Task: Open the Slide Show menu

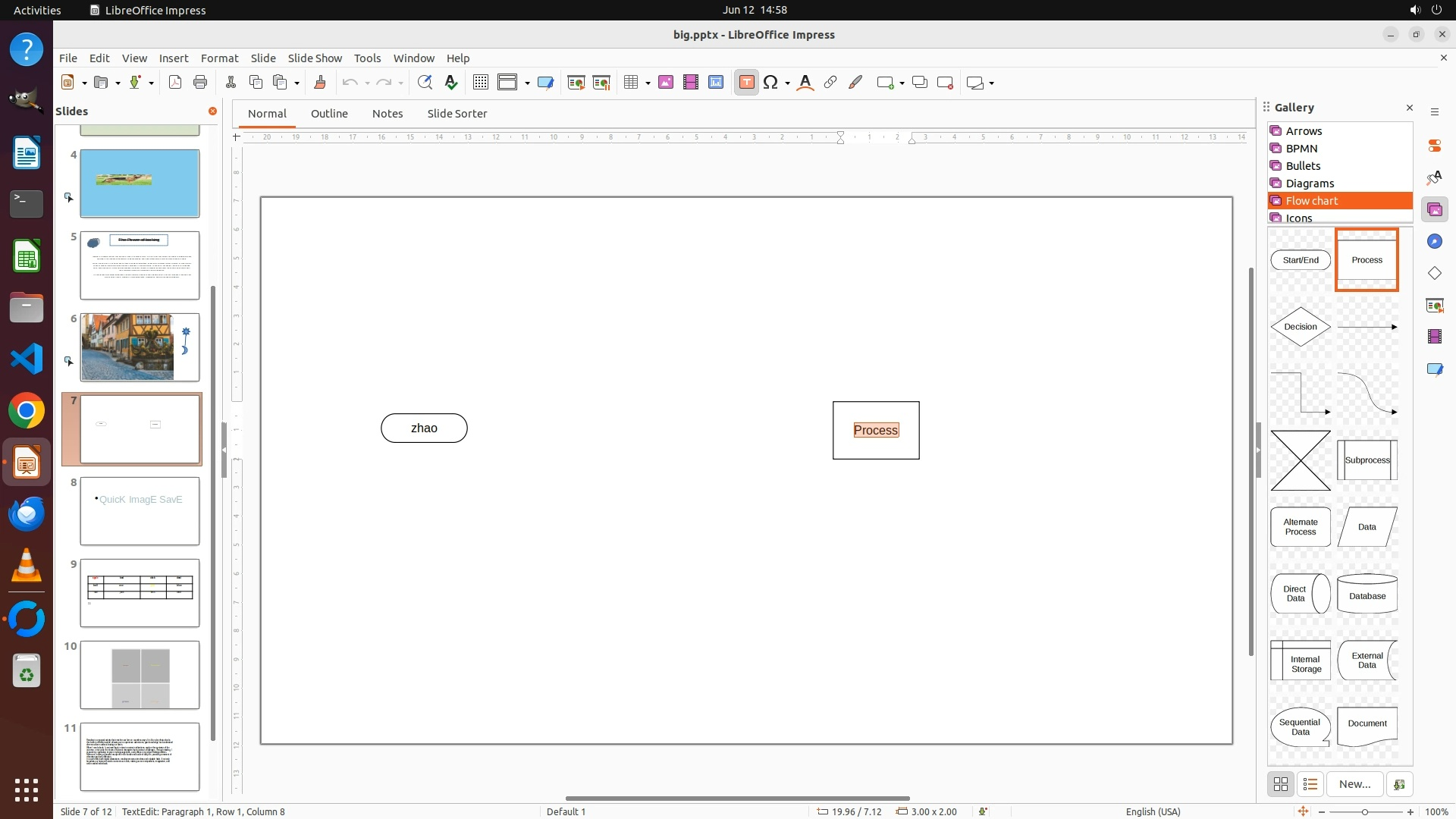Action: 315,58
